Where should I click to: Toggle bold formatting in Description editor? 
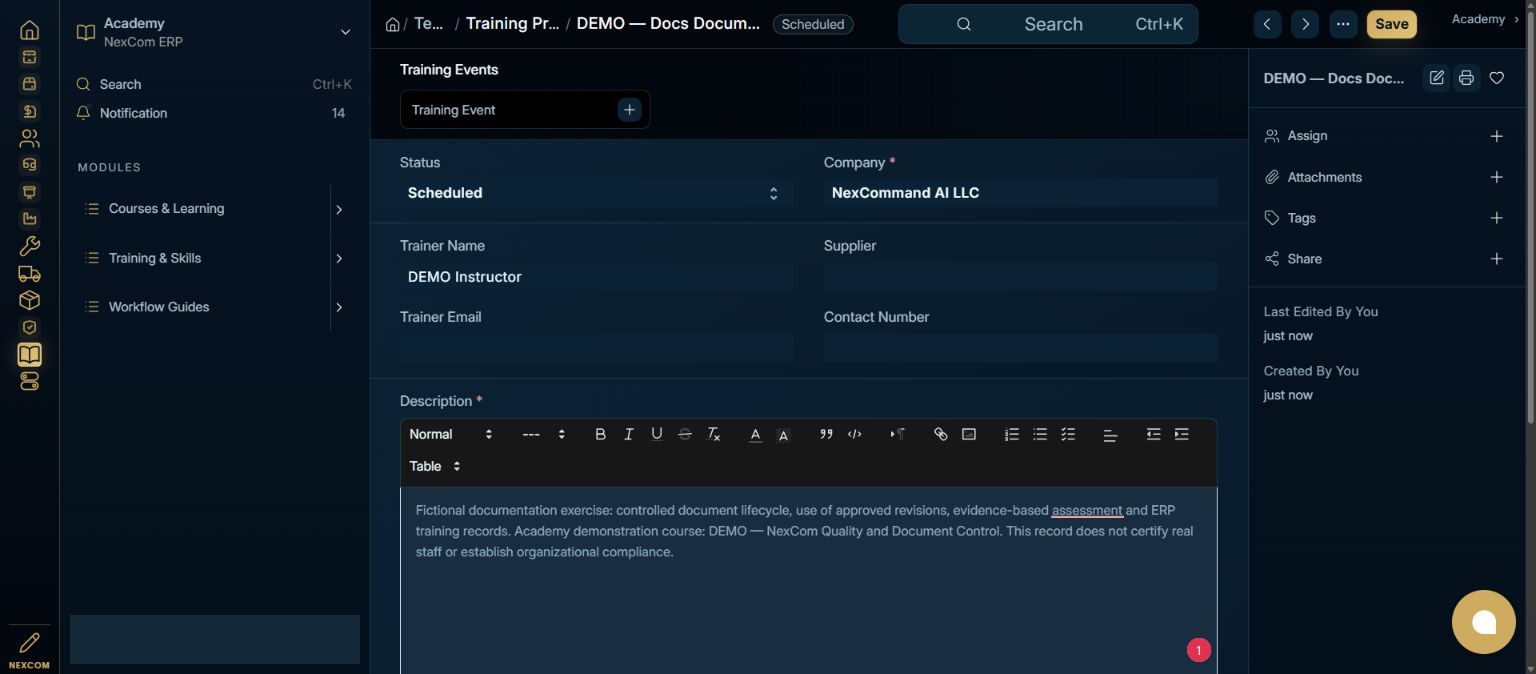click(600, 434)
